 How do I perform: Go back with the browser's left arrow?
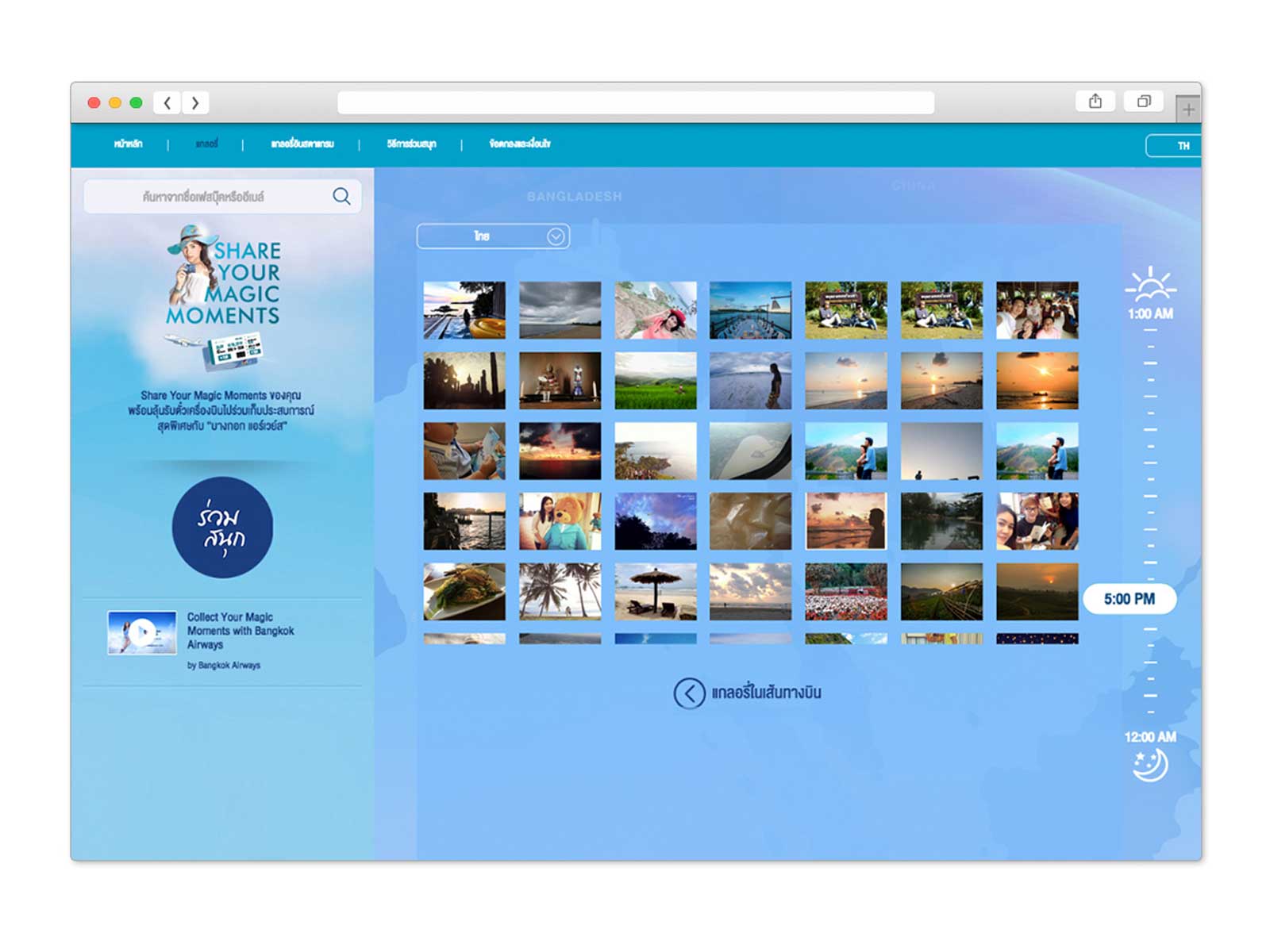tap(167, 103)
